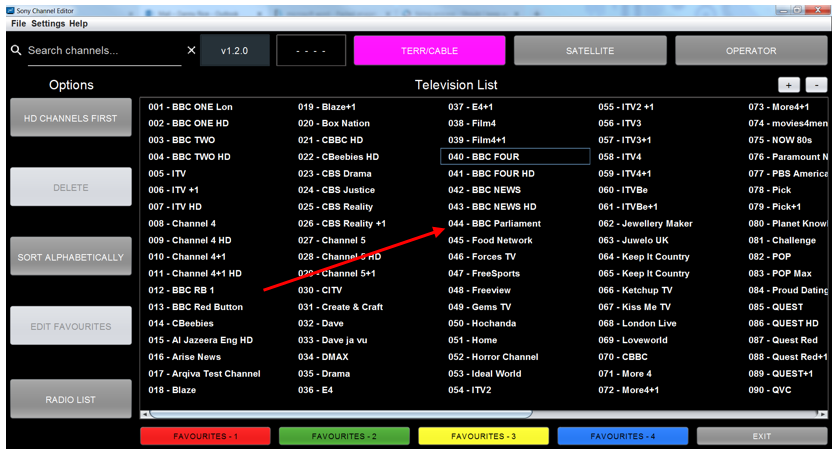Viewport: 838px width, 457px height.
Task: Select channel 040 - BBC FOUR
Action: pos(515,157)
